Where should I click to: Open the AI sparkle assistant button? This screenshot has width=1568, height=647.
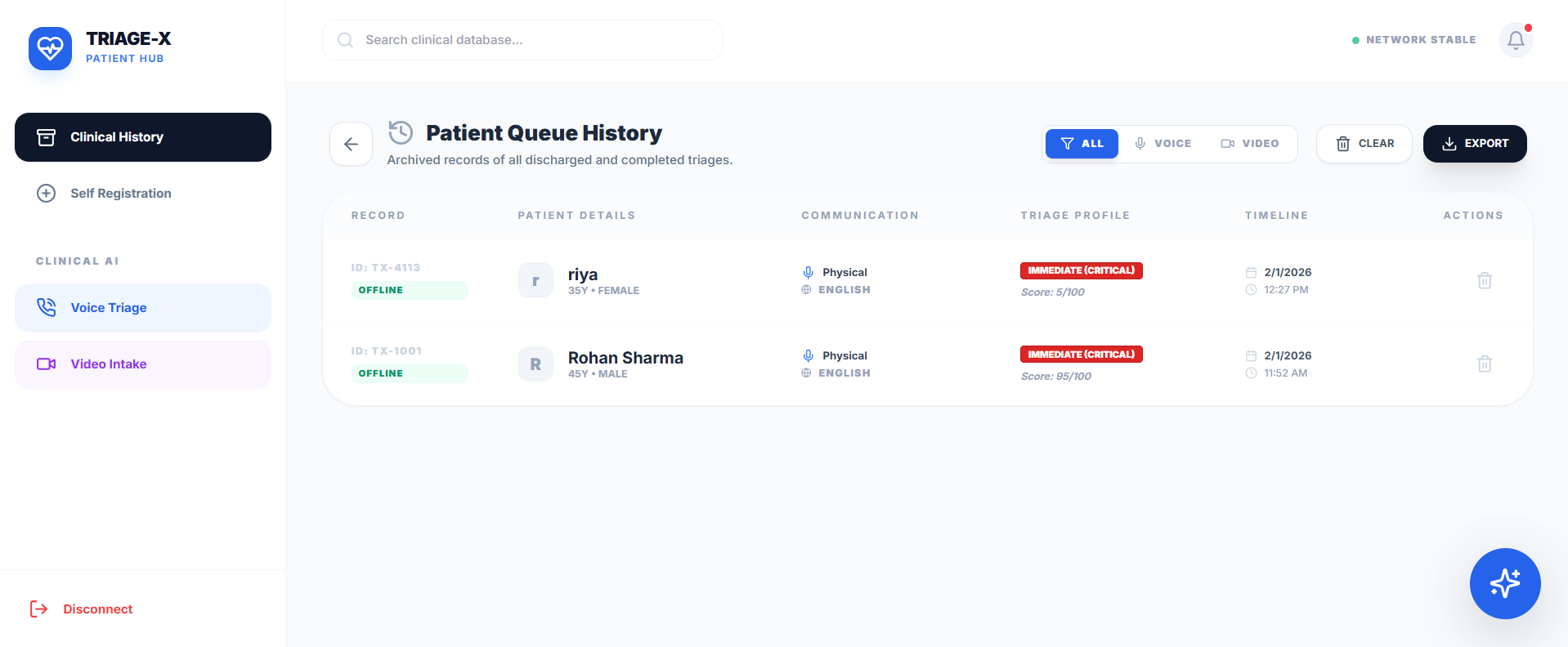(x=1504, y=583)
